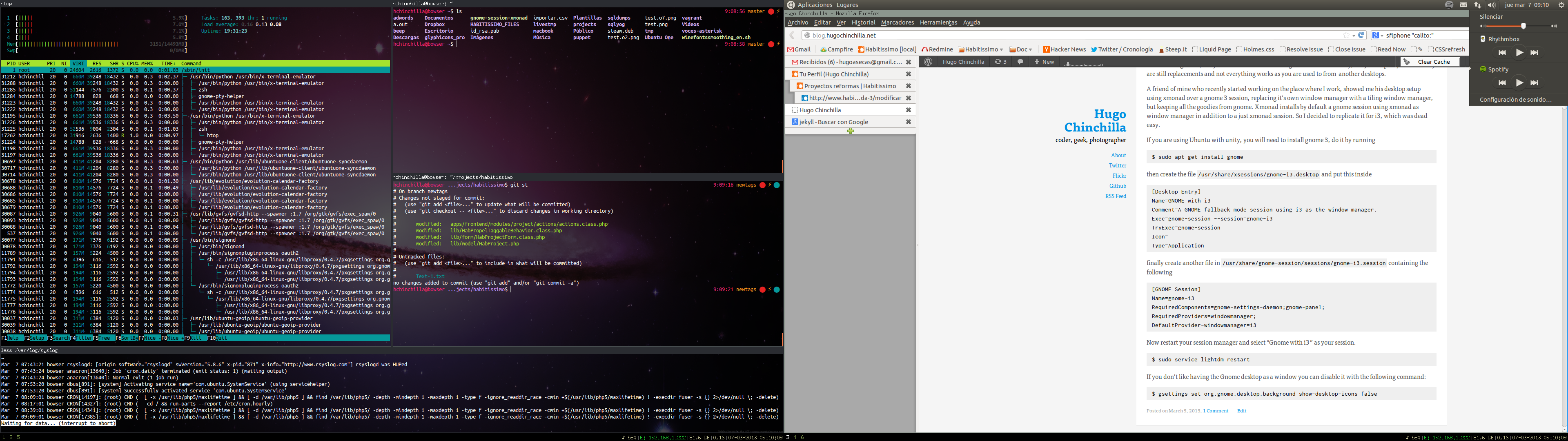Click the bookmark star in address bar
This screenshot has height=441, width=1568.
coord(1346,36)
